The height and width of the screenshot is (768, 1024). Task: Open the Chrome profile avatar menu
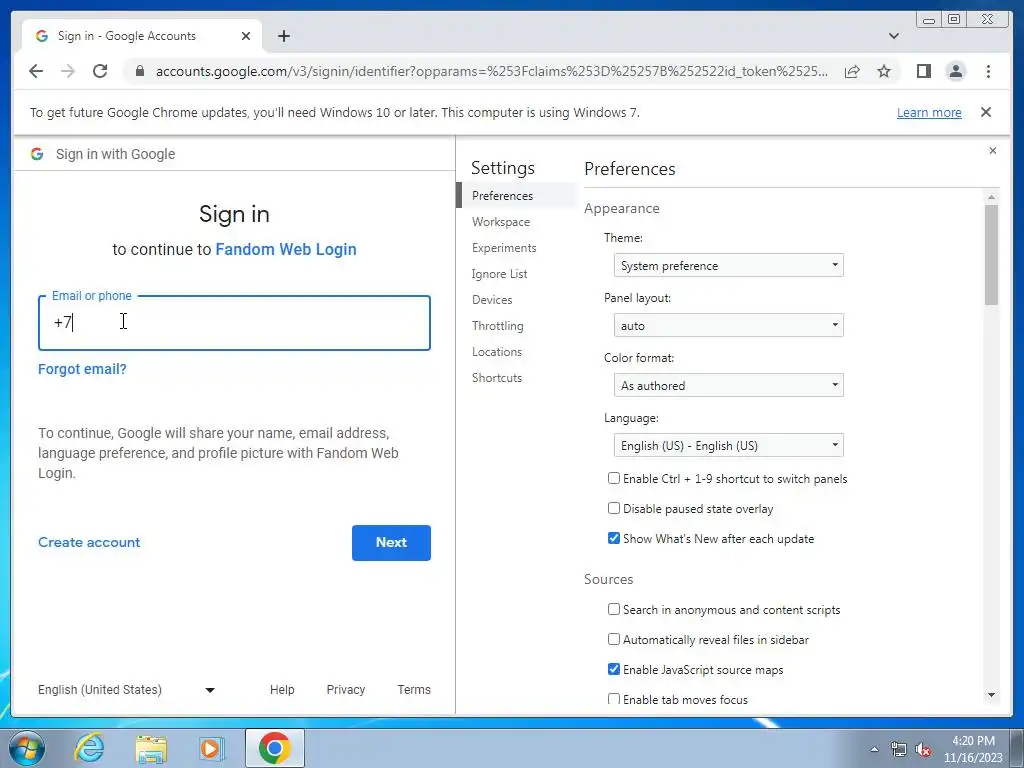point(955,71)
